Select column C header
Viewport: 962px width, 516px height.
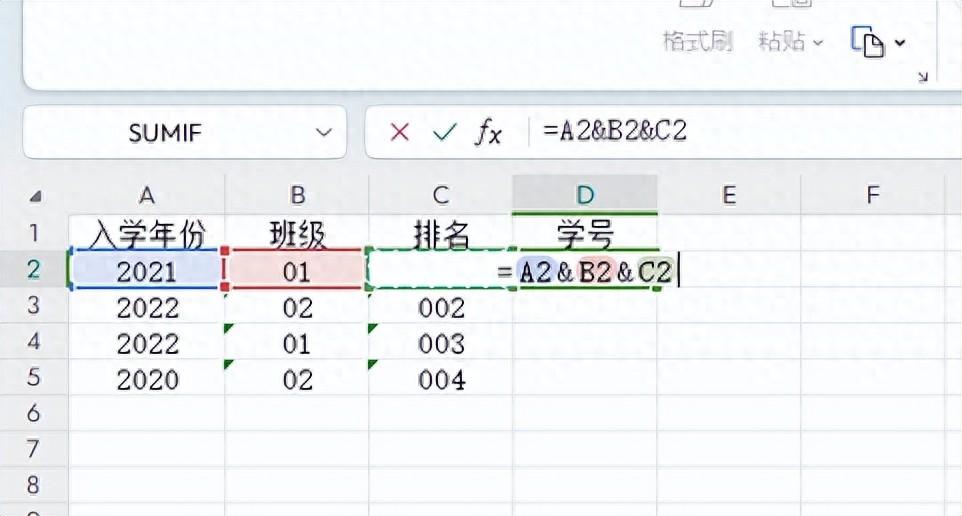point(441,195)
